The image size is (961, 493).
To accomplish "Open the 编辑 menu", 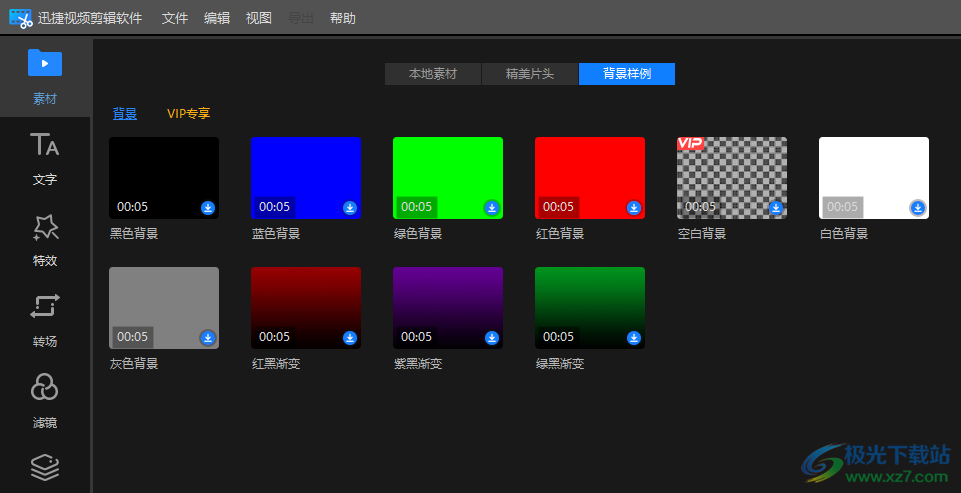I will point(217,18).
